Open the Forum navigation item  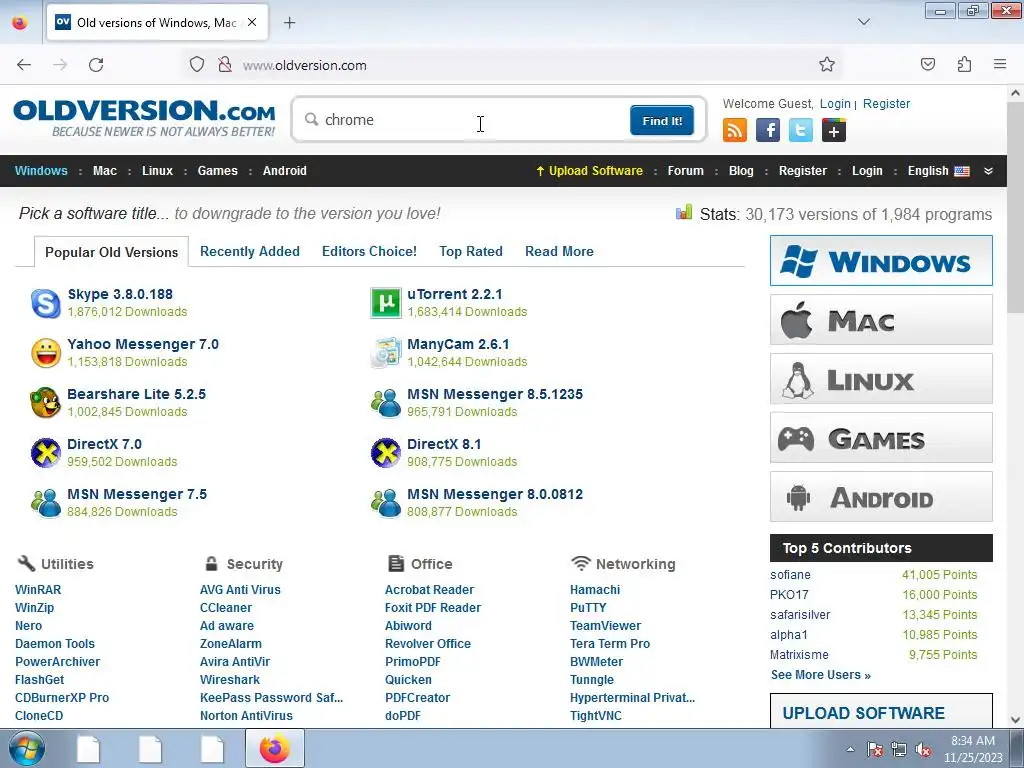686,171
